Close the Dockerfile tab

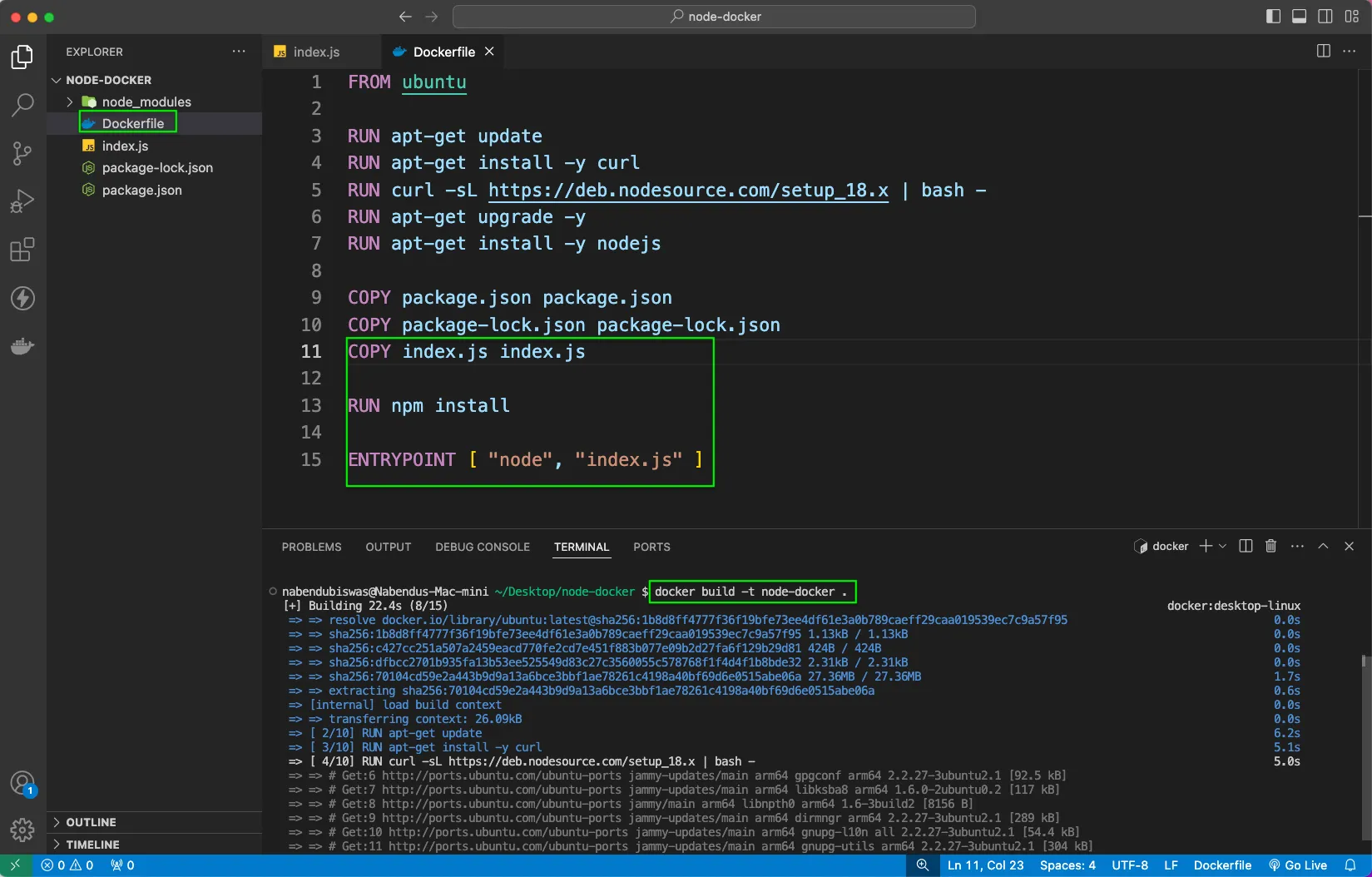pyautogui.click(x=489, y=52)
